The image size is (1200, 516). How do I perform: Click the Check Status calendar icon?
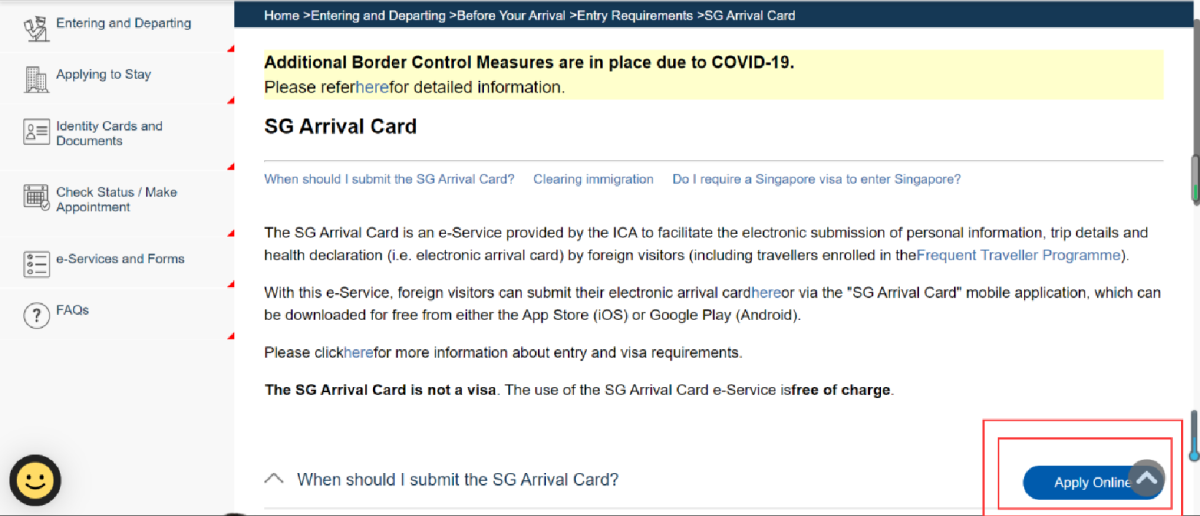point(36,197)
